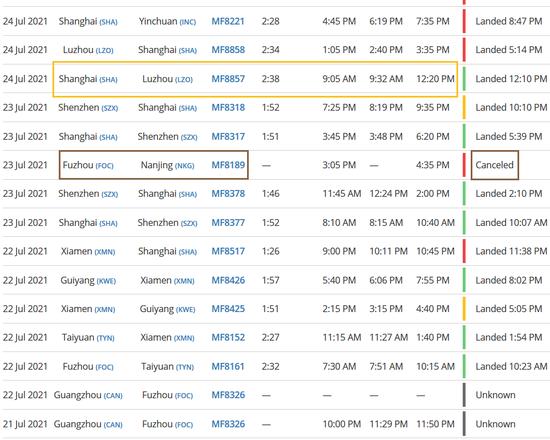Click the INC airport code for Yinchuan
550x440 pixels.
point(188,22)
